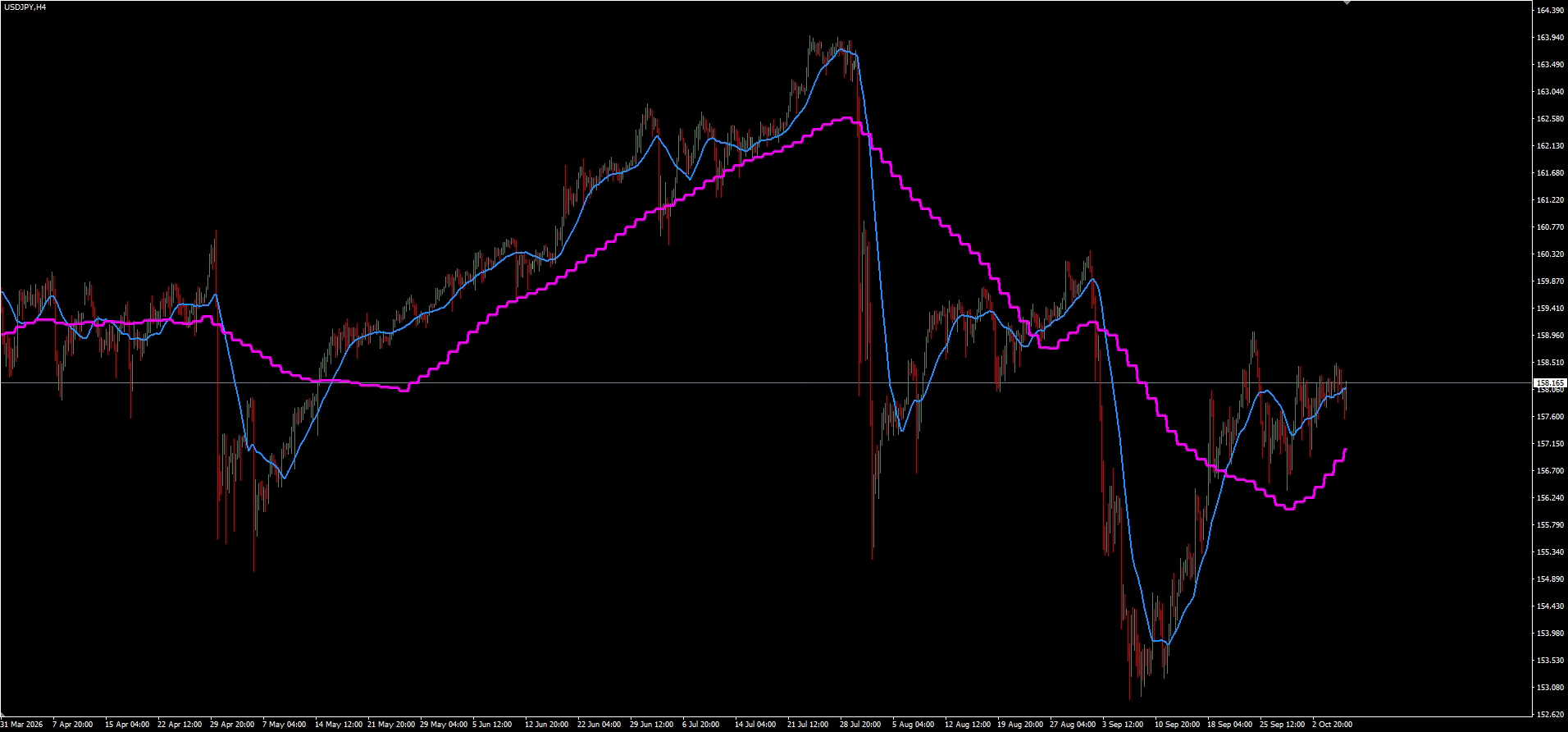Click the 159.410 price scale label
The image size is (1568, 732).
pyautogui.click(x=1549, y=308)
